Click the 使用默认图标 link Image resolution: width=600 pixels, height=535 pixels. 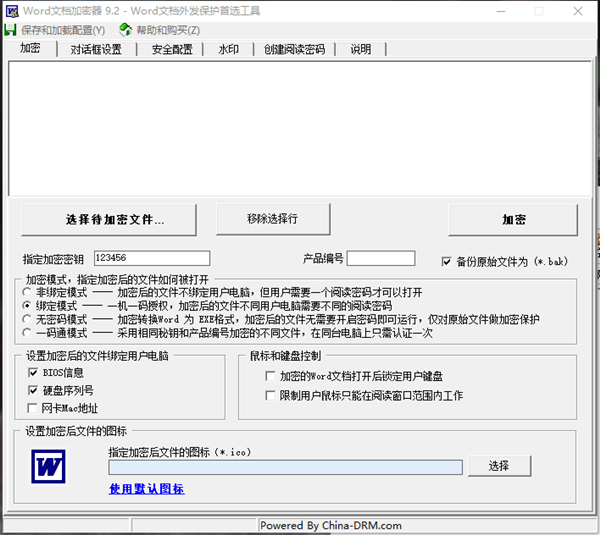point(147,489)
